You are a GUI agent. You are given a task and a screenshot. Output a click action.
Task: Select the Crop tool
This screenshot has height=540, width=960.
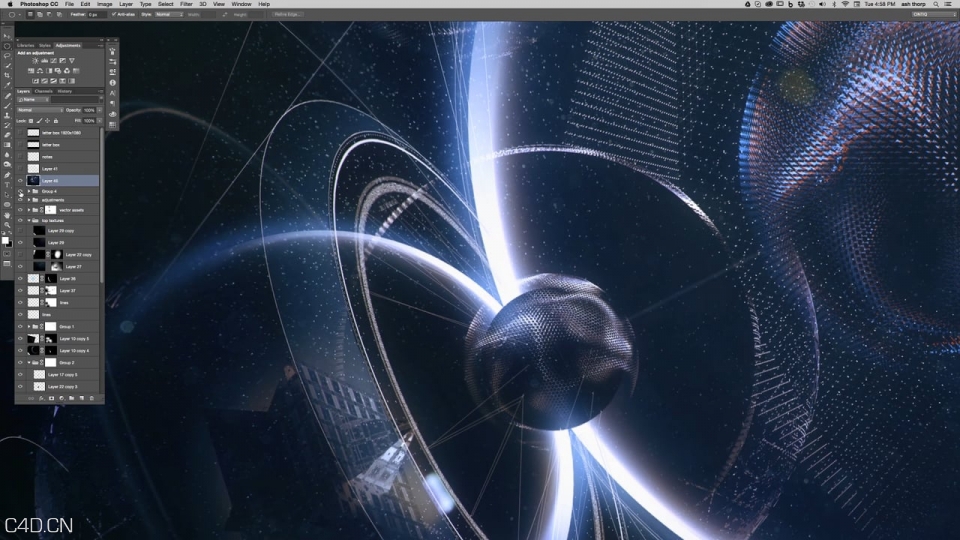point(7,75)
